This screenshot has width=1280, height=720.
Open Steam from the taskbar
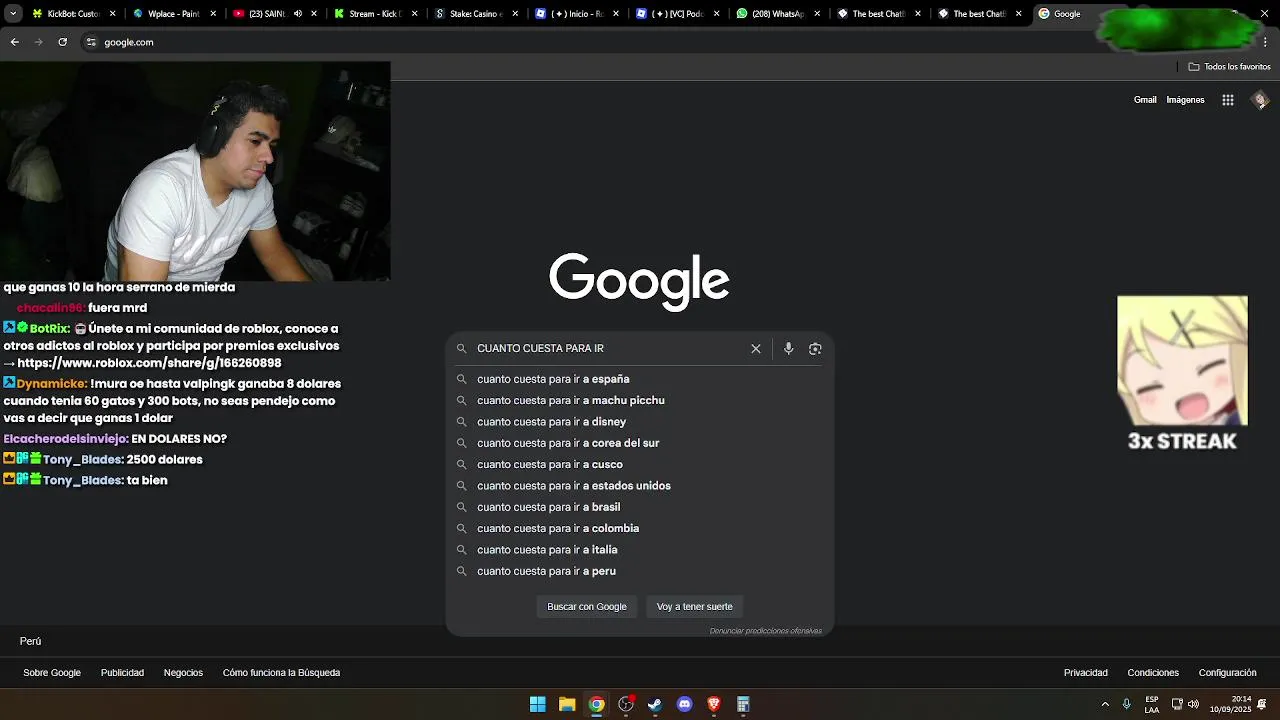click(655, 704)
